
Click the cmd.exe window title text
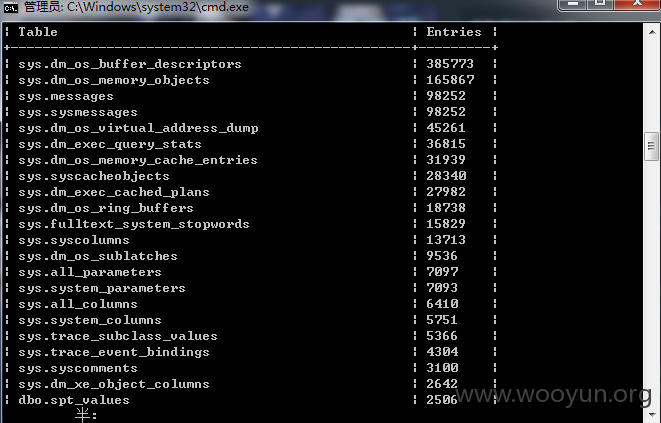pos(136,7)
